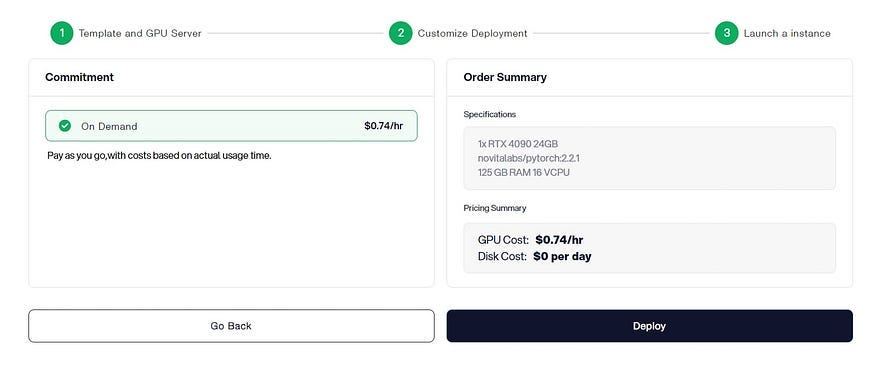Viewport: 875px width, 367px height.
Task: Click the Pricing Summary label
Action: click(494, 208)
